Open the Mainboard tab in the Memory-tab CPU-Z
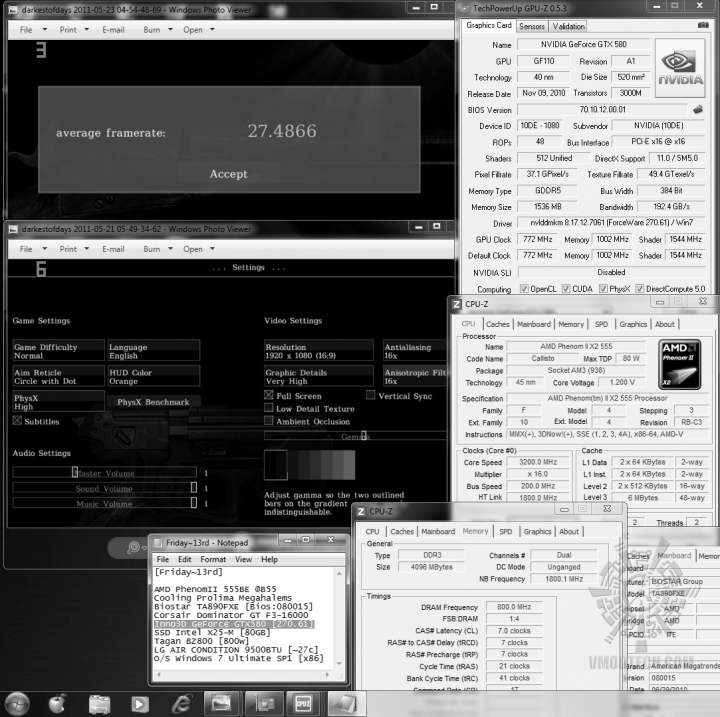The image size is (720, 717). coord(438,531)
